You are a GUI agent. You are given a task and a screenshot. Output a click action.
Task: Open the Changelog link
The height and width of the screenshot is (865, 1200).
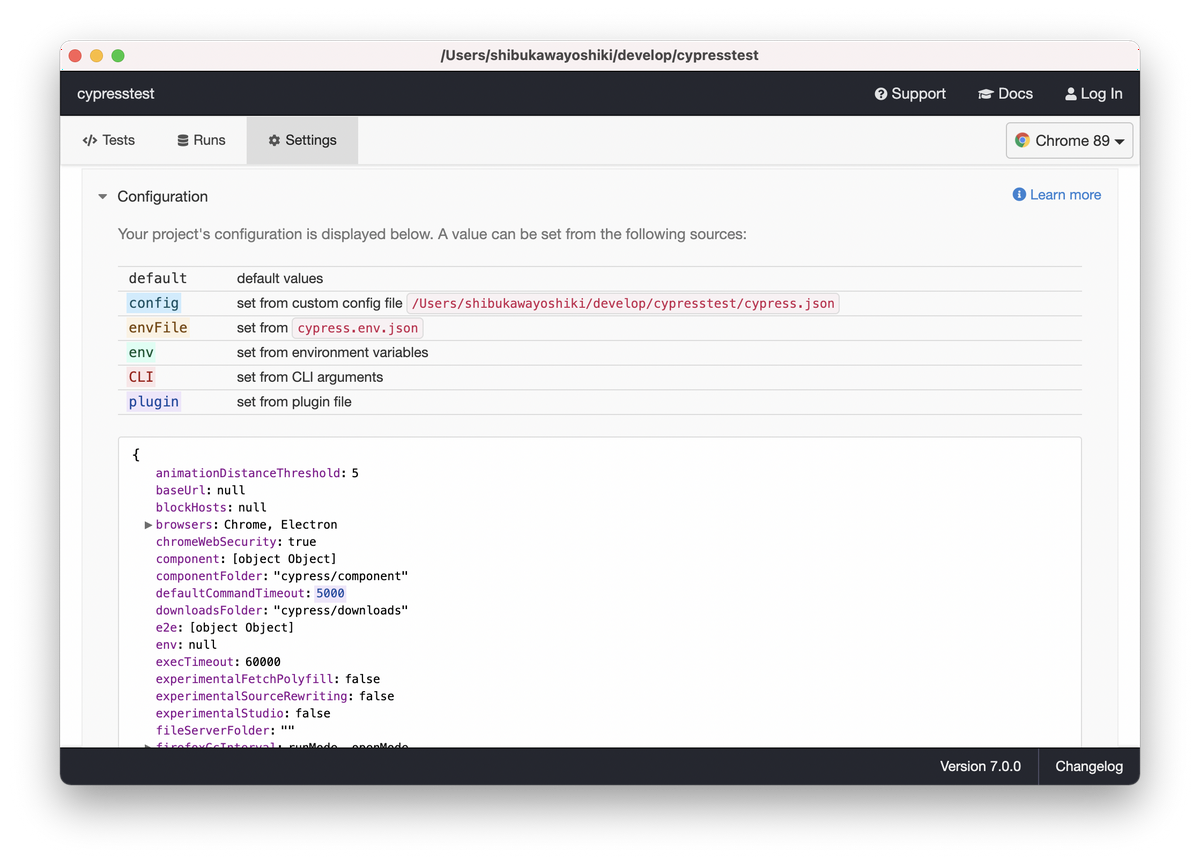pos(1091,767)
